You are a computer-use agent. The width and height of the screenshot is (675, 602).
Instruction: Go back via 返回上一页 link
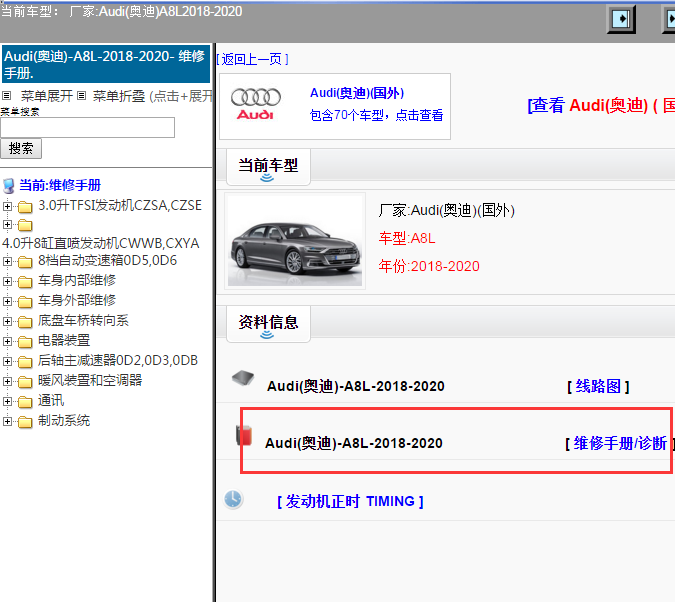(252, 59)
